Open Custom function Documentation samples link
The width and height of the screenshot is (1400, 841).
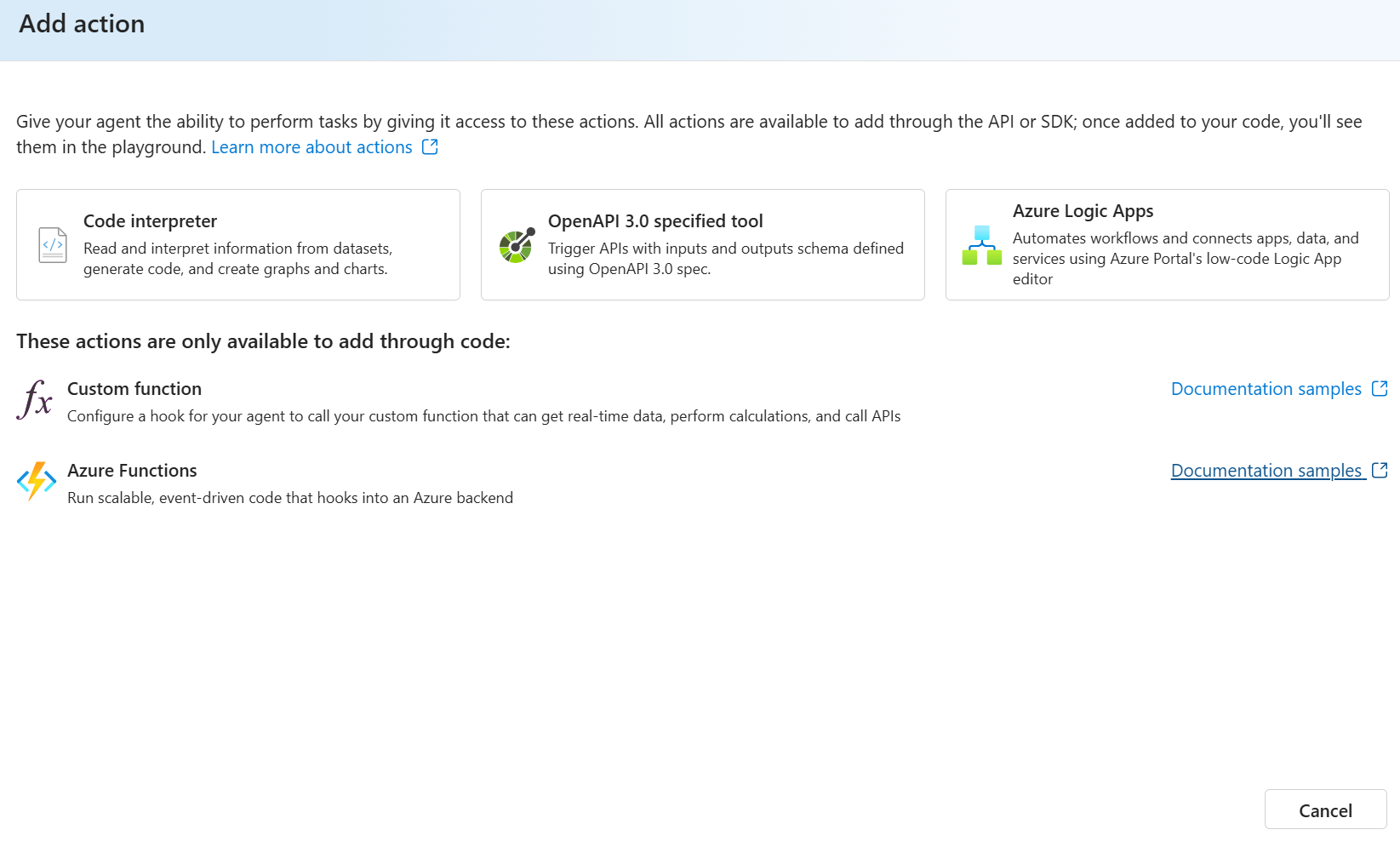point(1266,389)
